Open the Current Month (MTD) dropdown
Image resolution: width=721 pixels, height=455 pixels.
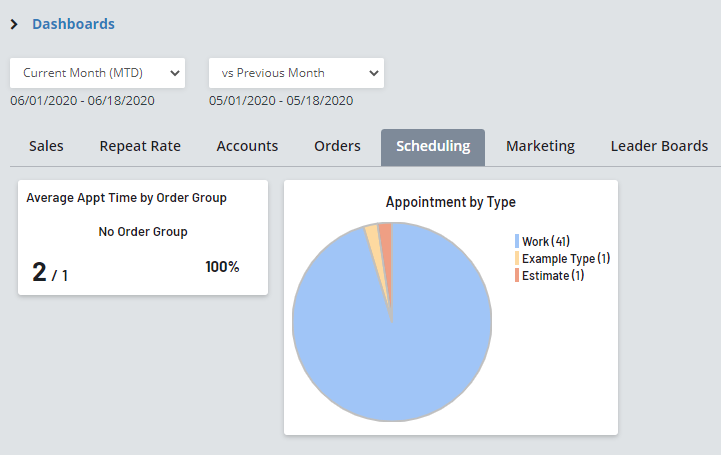pos(97,73)
